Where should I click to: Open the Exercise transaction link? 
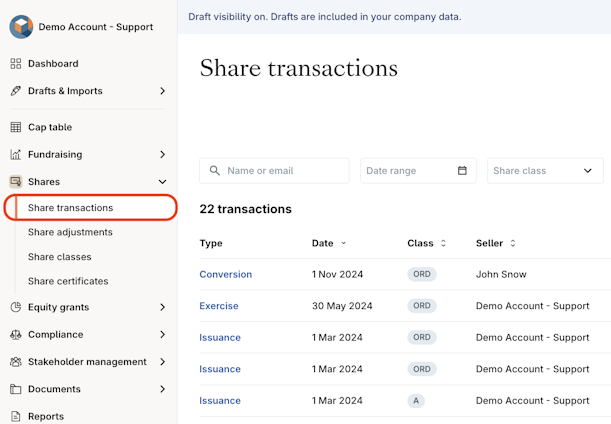click(219, 306)
